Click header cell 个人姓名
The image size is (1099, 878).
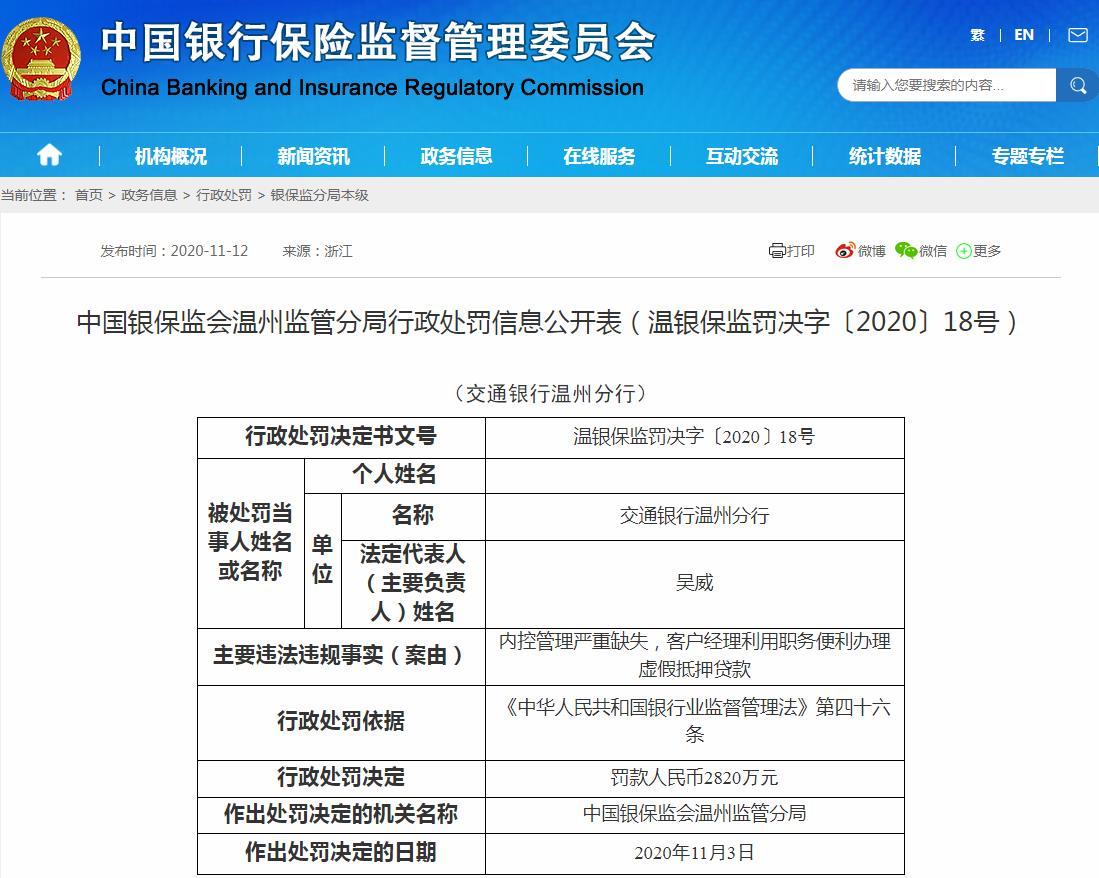[395, 476]
